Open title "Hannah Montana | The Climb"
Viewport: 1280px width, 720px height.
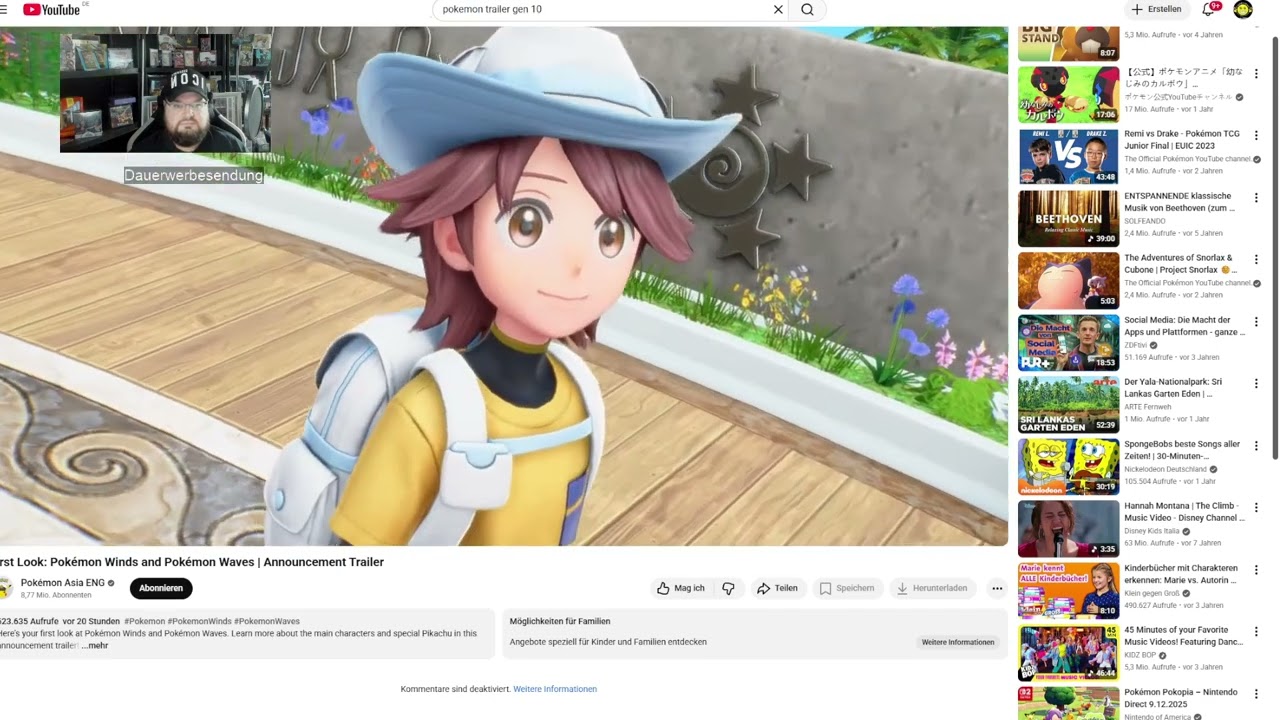tap(1184, 511)
